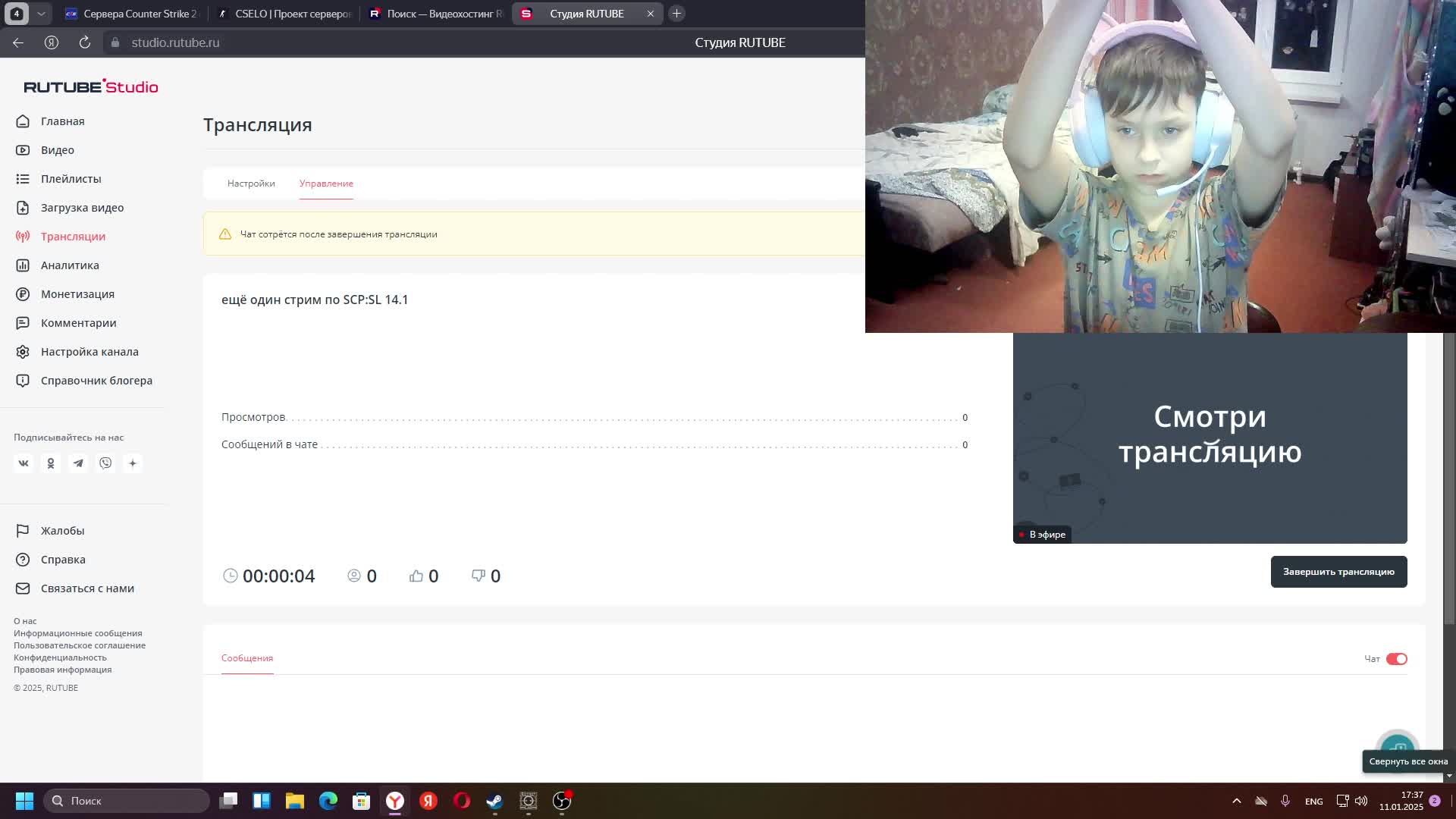Screen dimensions: 1456x819
Task: Open the Odnoklassniki social icon
Action: [x=51, y=463]
